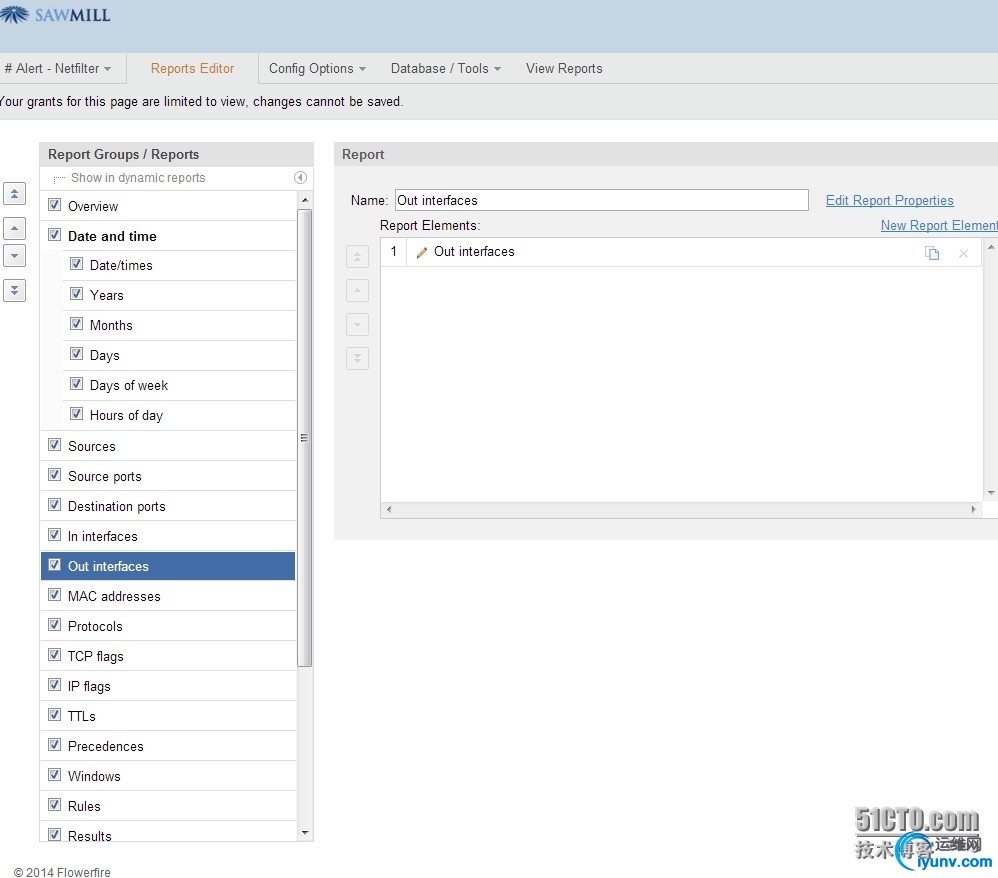Move report element to bottom

[x=357, y=358]
